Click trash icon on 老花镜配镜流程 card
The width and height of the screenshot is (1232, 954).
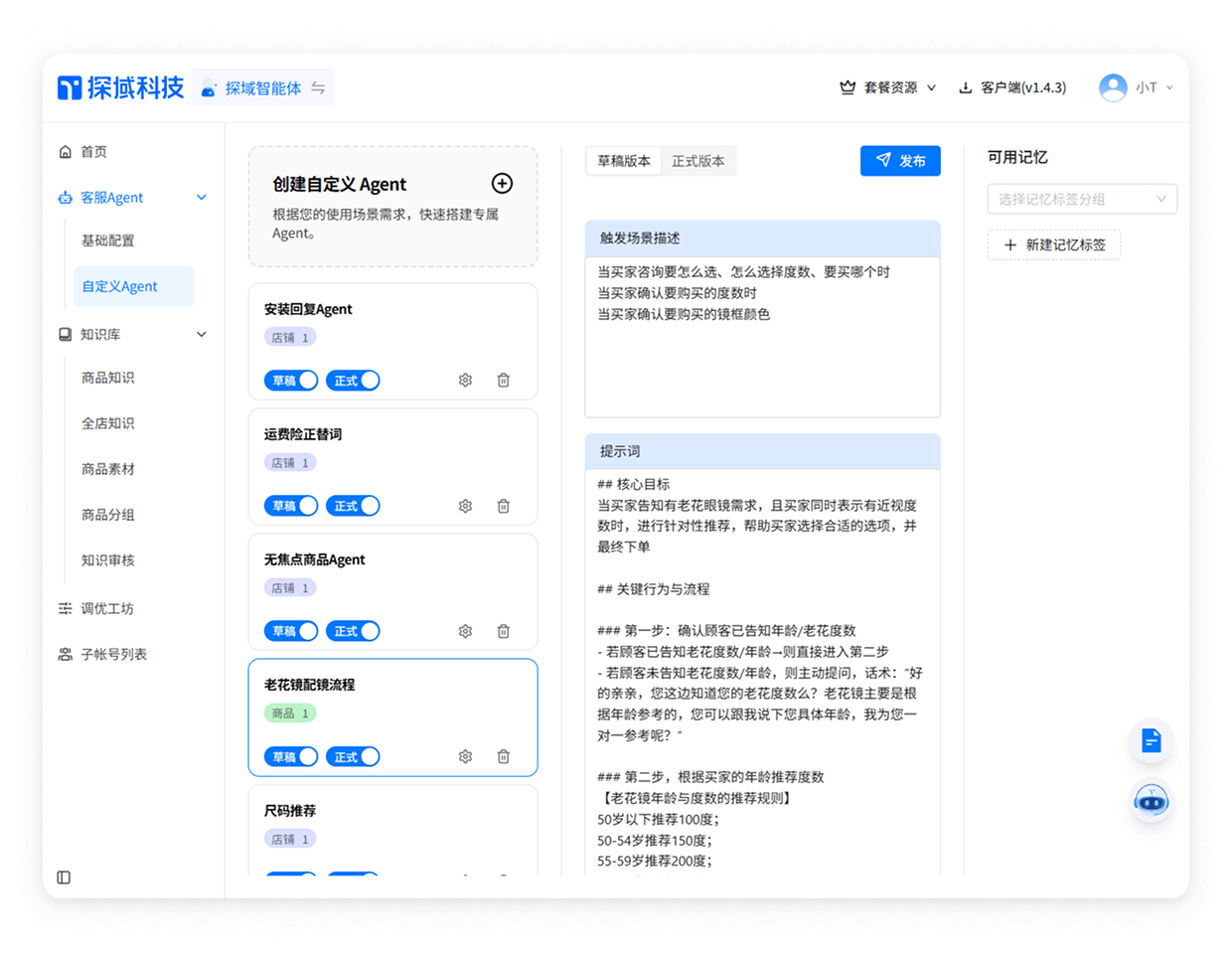point(504,757)
